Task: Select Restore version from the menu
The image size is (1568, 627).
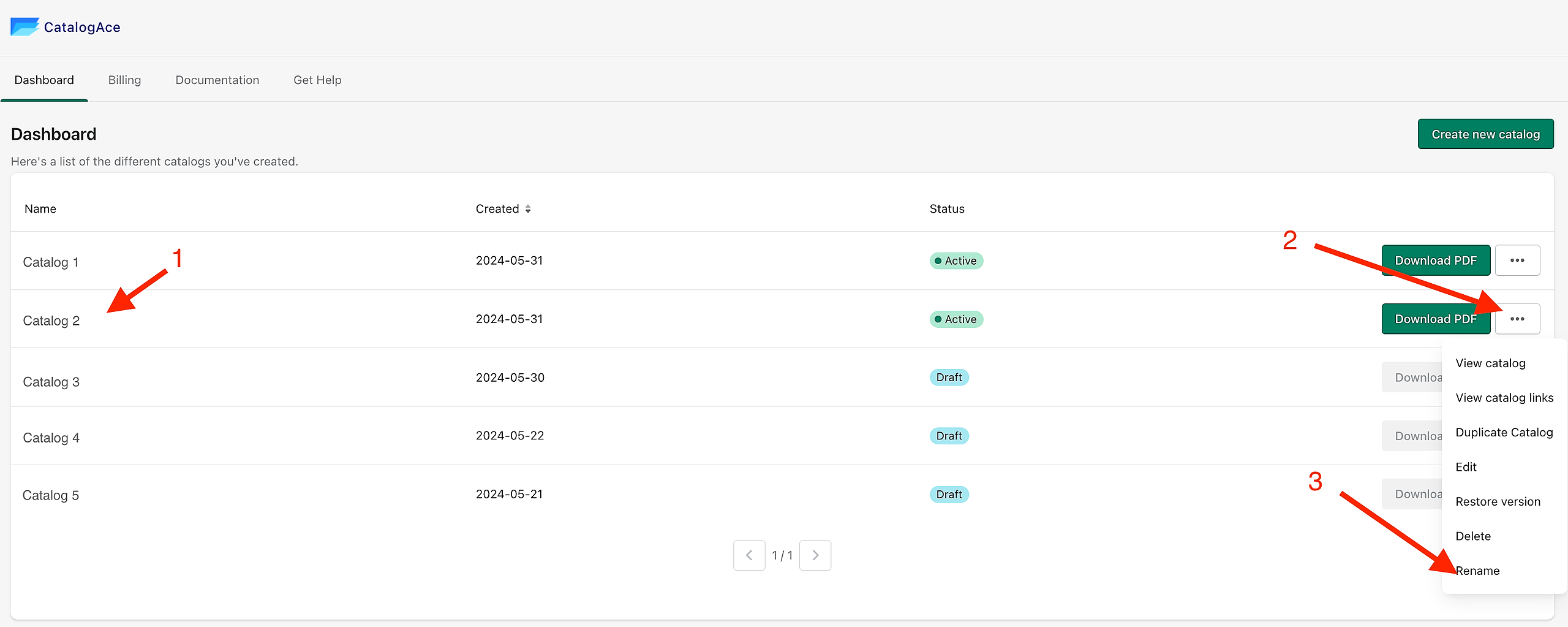Action: (1498, 501)
